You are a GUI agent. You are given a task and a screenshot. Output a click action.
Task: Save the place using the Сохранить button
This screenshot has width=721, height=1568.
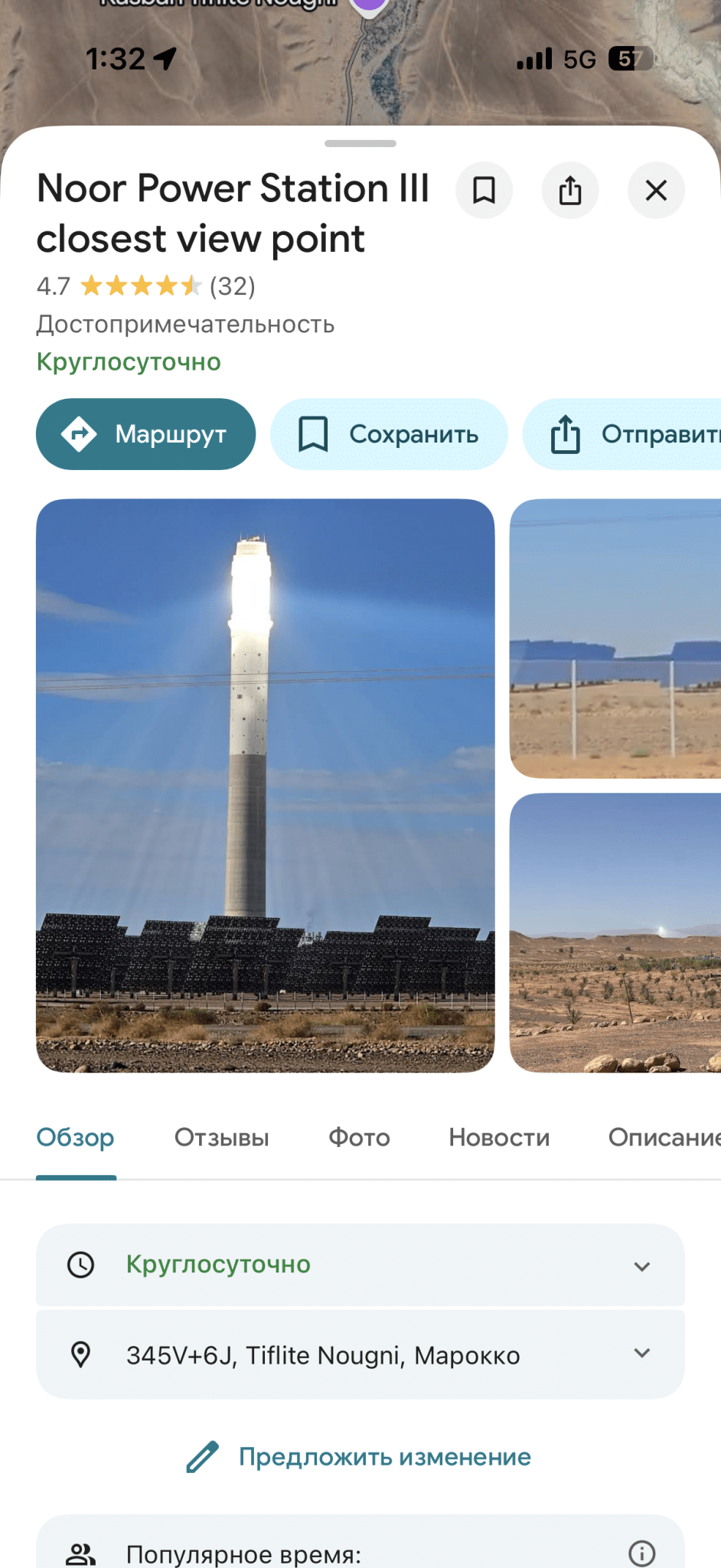pos(389,434)
